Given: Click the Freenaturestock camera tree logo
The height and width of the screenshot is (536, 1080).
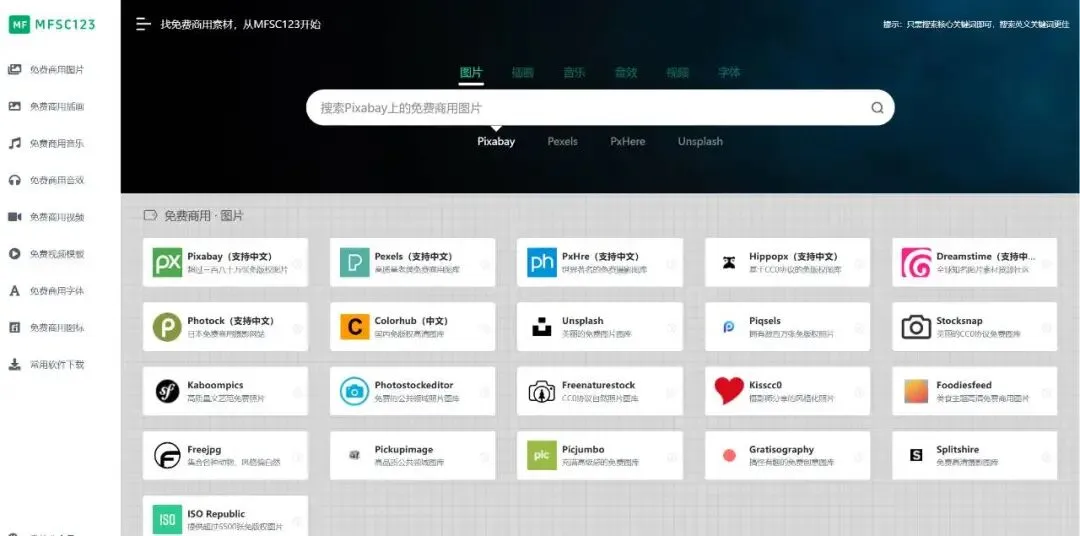Looking at the screenshot, I should tap(542, 391).
